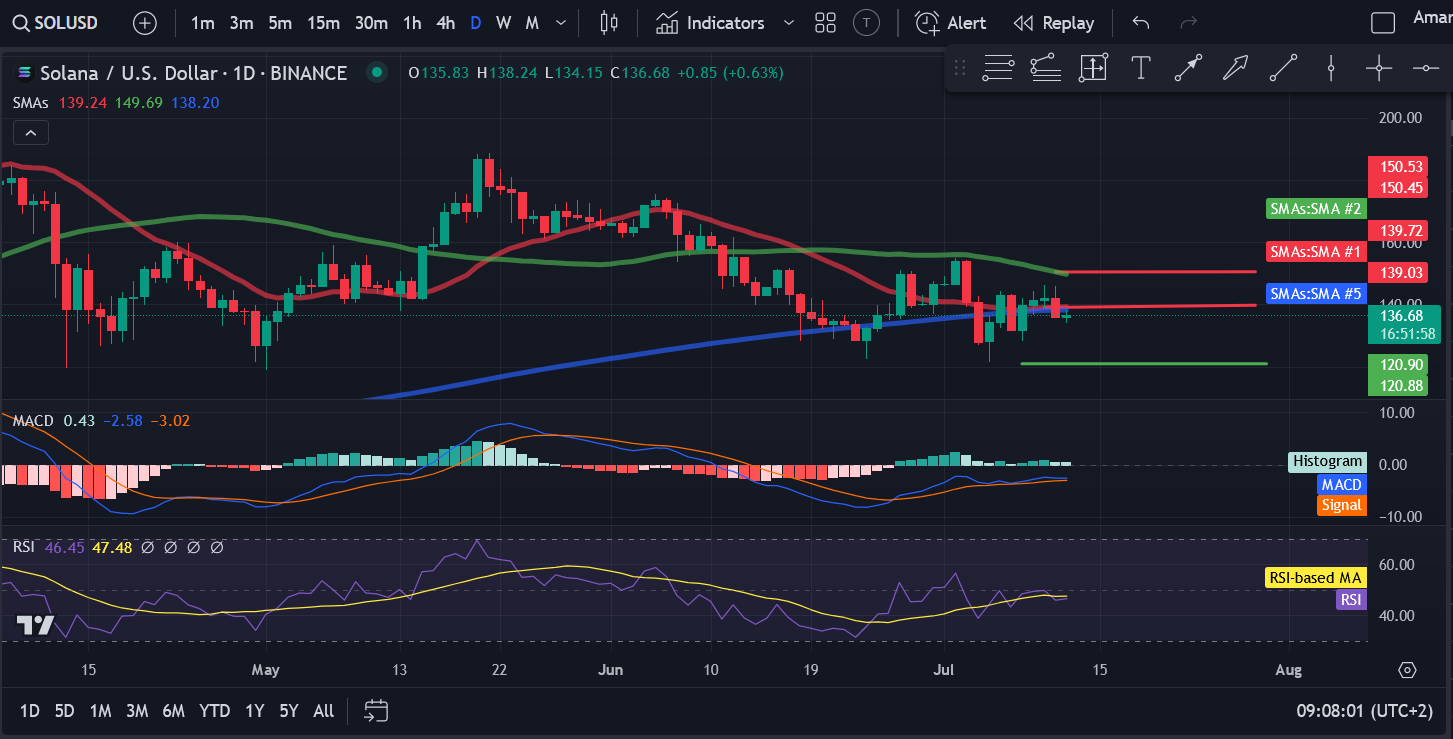Set date range to 1D
This screenshot has height=739, width=1453.
pyautogui.click(x=30, y=711)
